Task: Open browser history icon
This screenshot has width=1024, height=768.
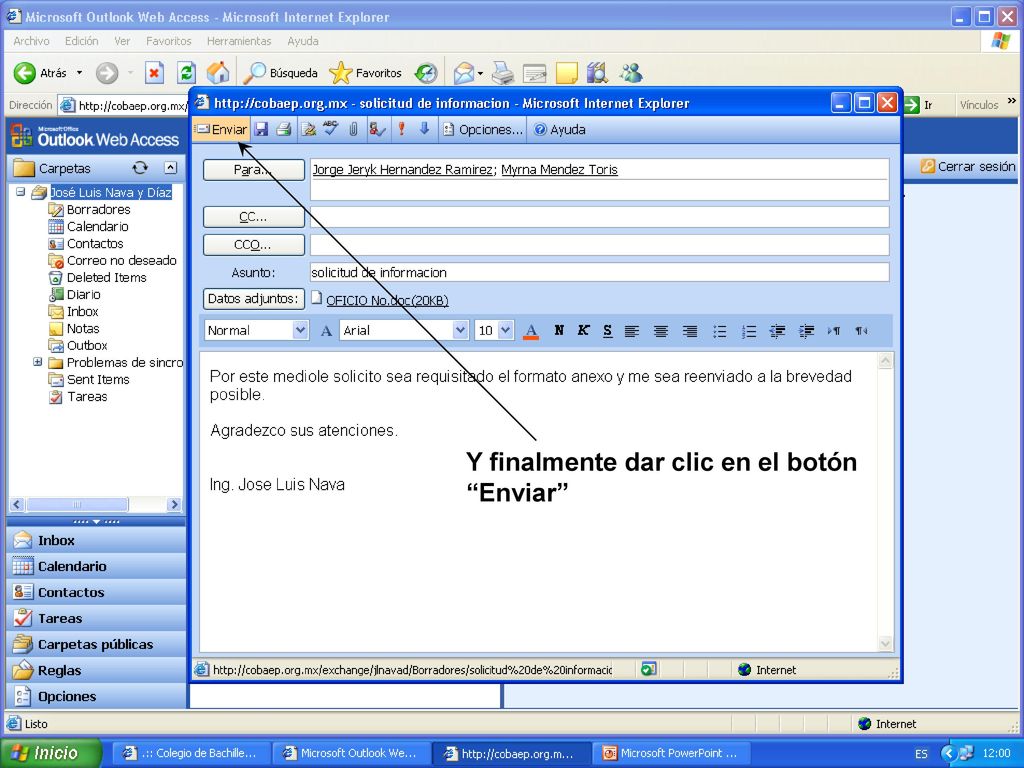Action: 426,73
